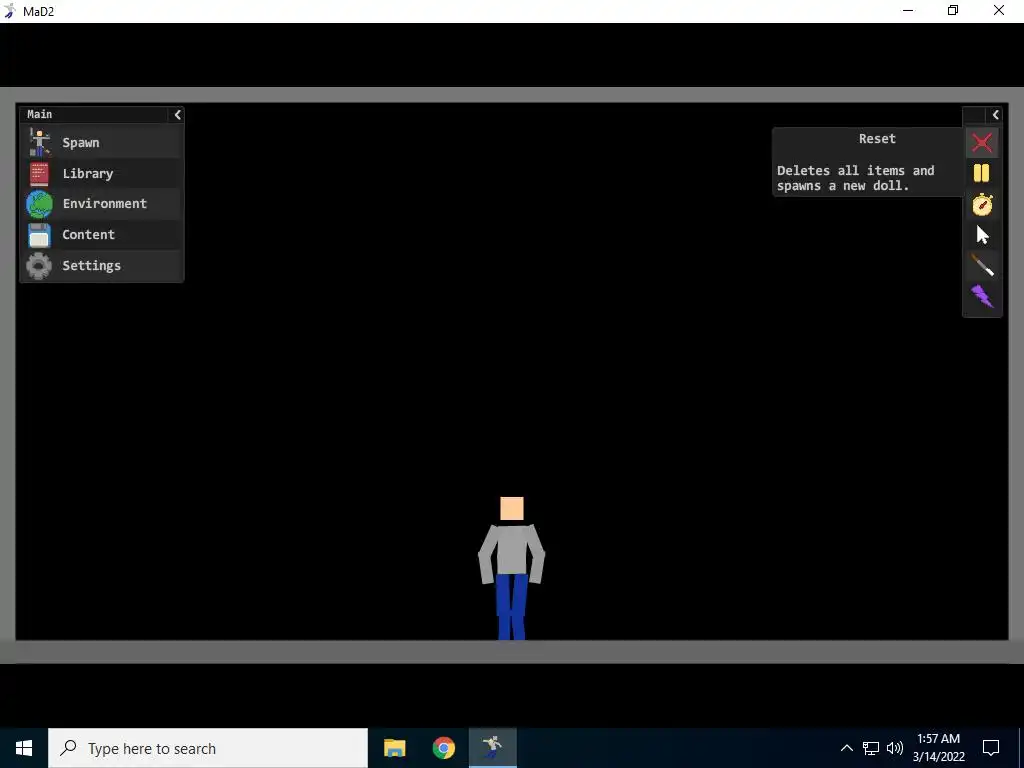Open the Settings menu
Image resolution: width=1024 pixels, height=768 pixels.
click(102, 266)
